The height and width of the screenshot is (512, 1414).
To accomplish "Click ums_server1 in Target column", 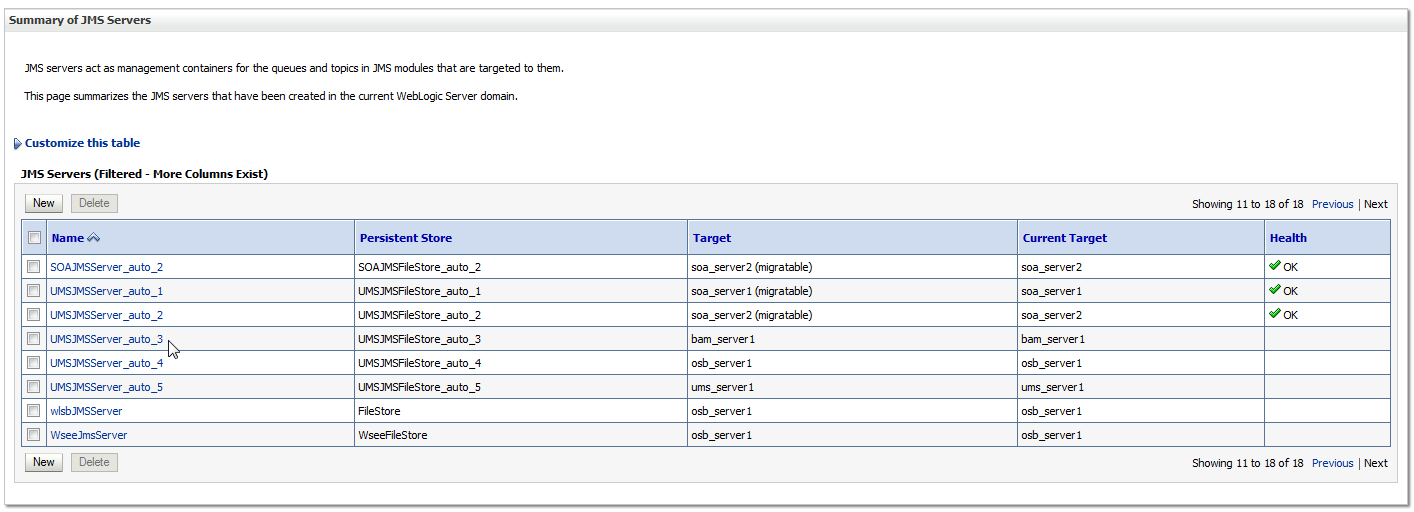I will (x=722, y=387).
